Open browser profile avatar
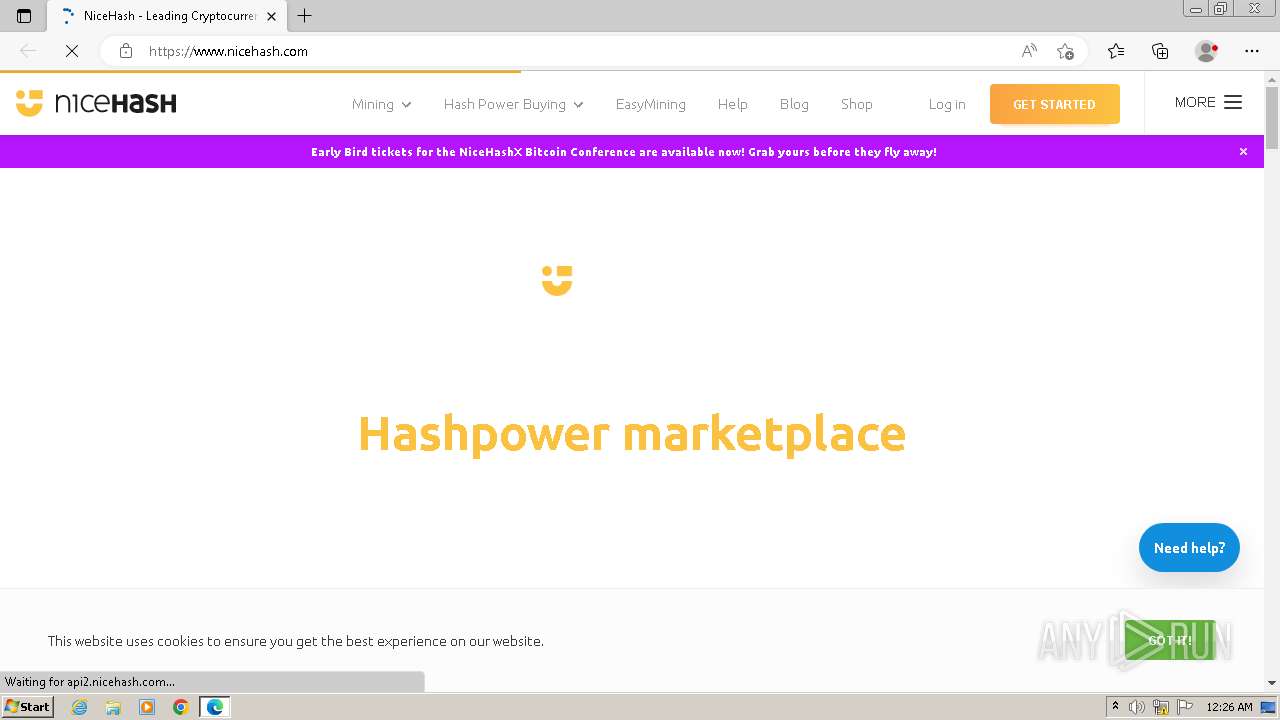The width and height of the screenshot is (1280, 720). 1206,51
